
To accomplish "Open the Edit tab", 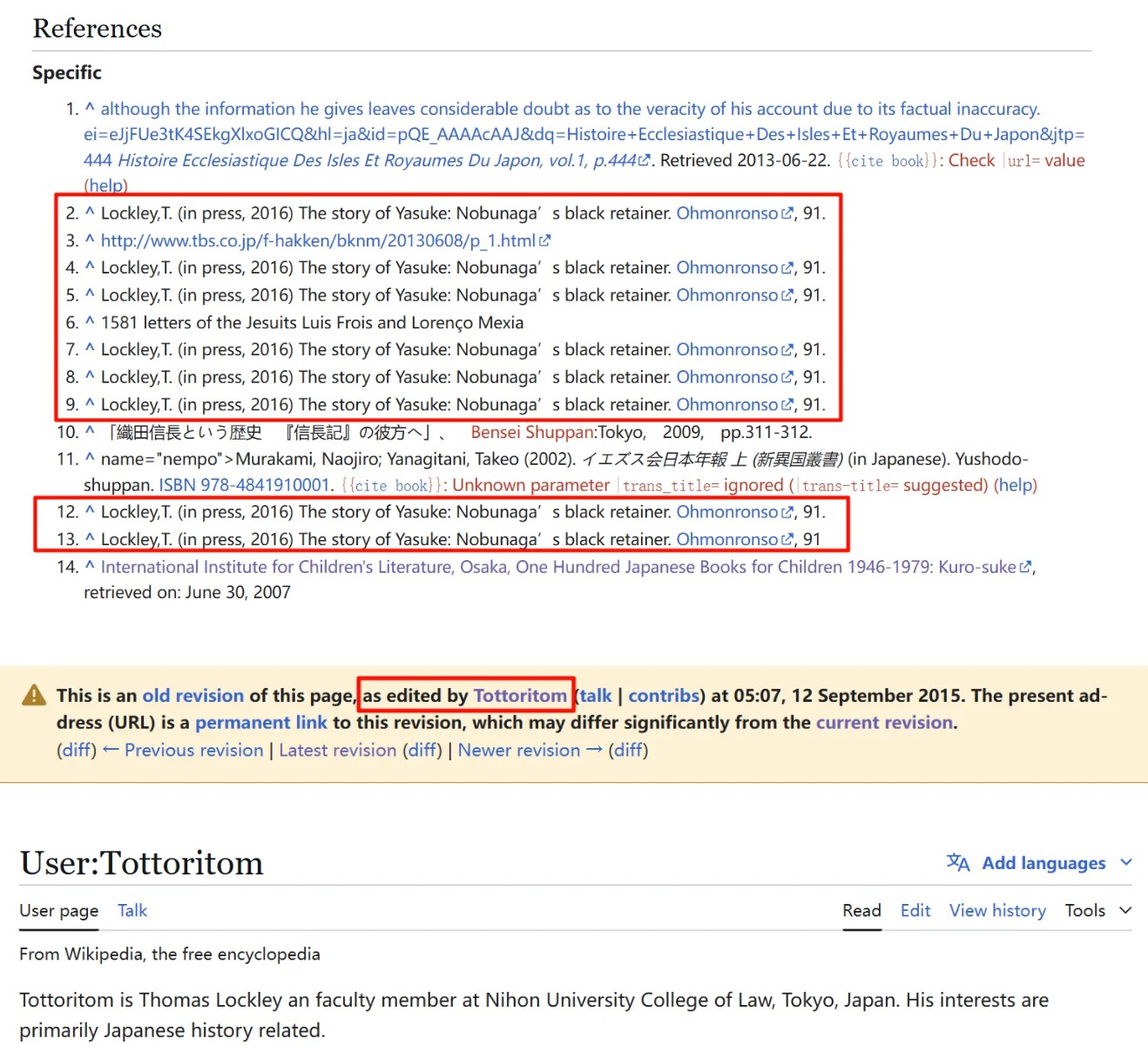I will click(915, 910).
